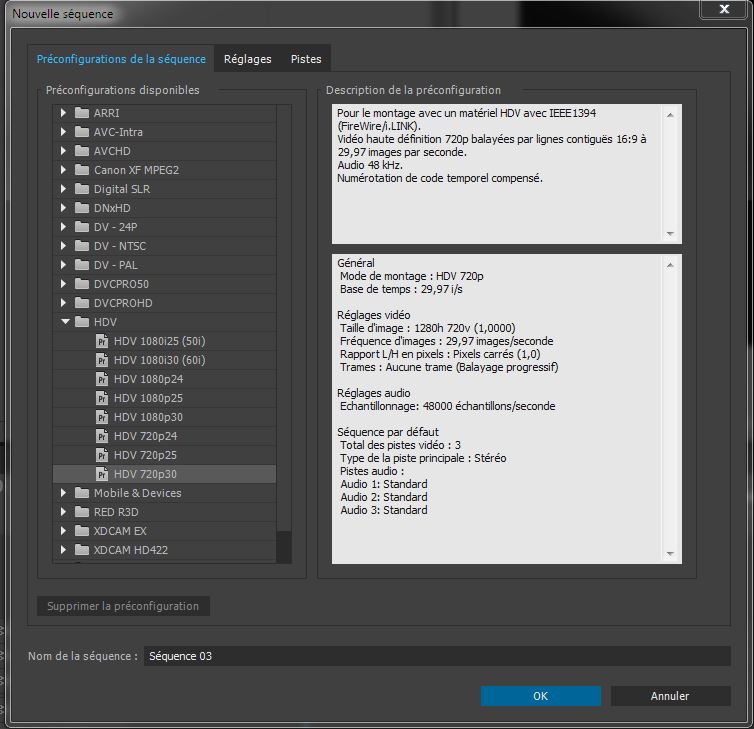Click the DV - NTSC folder icon
This screenshot has height=729, width=754.
[82, 246]
